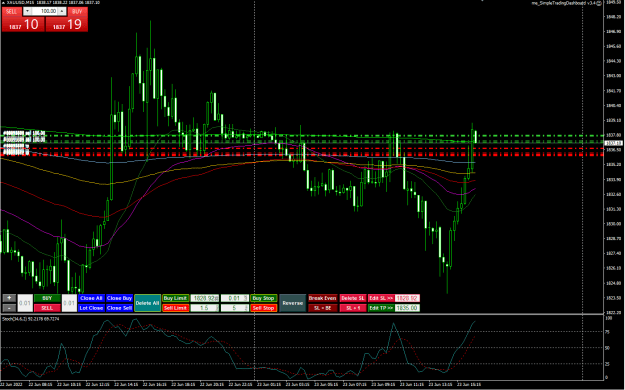Place a Sell Limit order
This screenshot has width=625, height=390.
175,308
